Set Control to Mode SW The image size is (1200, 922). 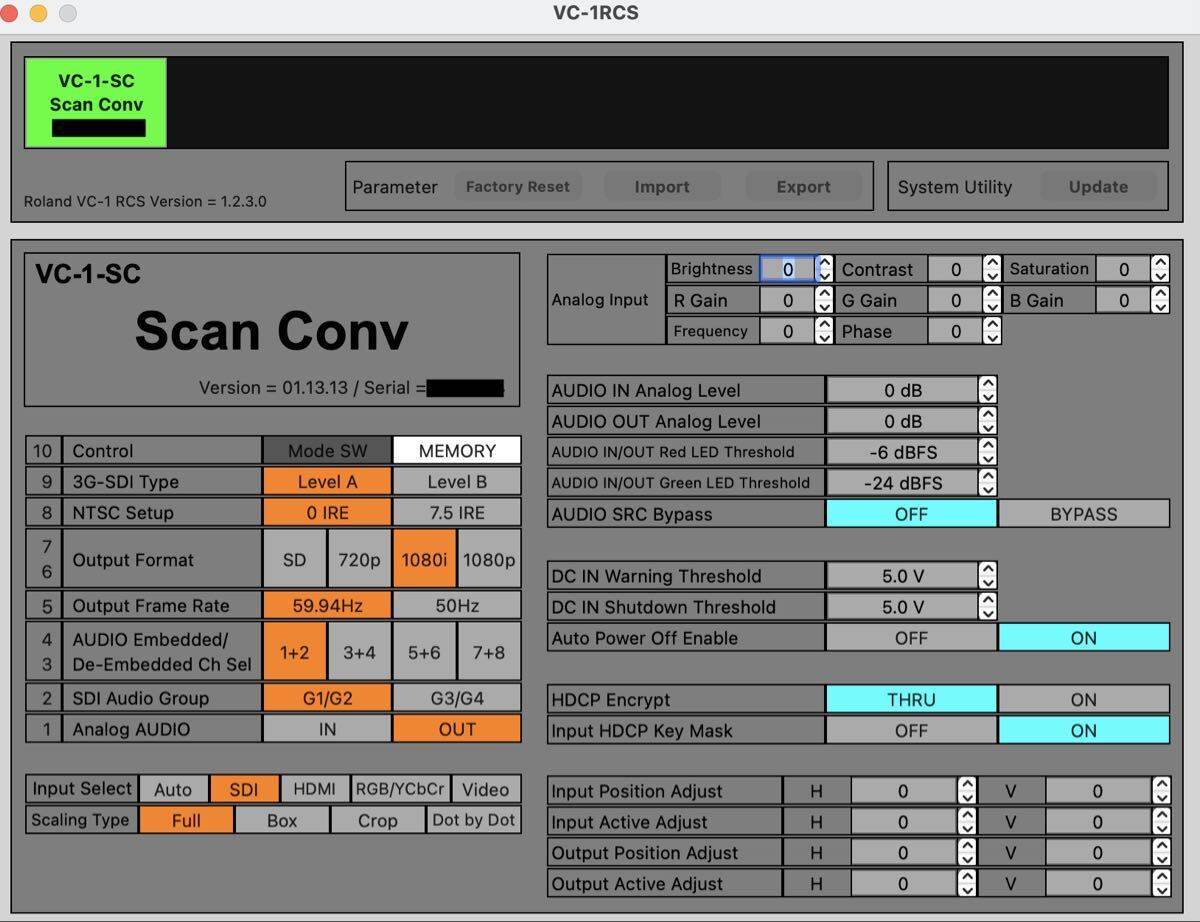(327, 451)
